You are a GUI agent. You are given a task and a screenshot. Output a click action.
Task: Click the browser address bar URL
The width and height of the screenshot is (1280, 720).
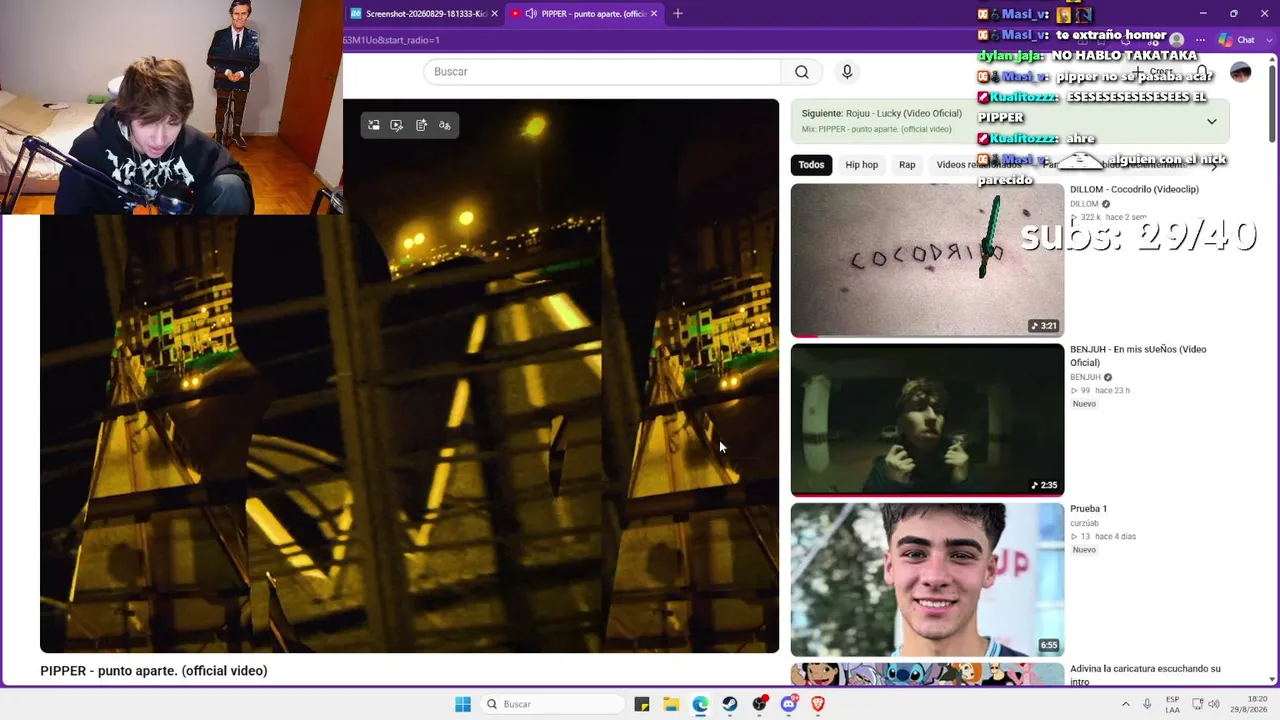391,40
